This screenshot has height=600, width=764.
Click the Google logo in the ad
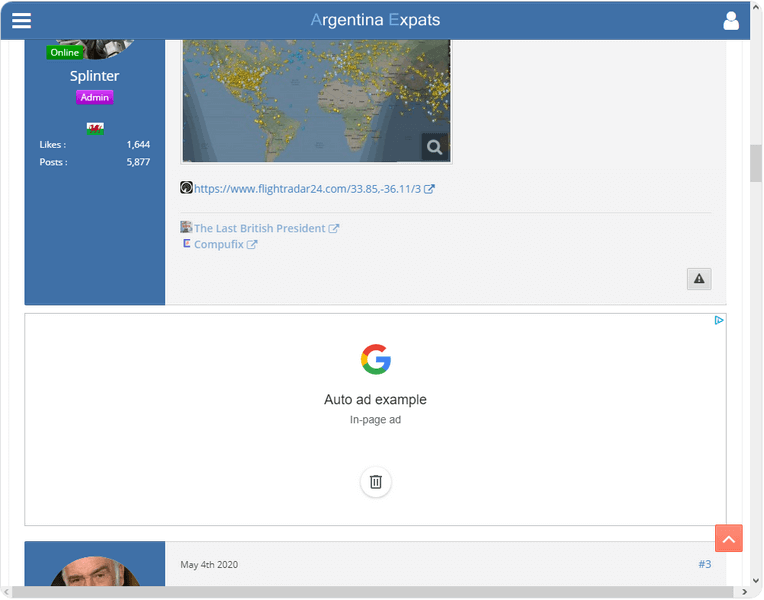click(376, 359)
